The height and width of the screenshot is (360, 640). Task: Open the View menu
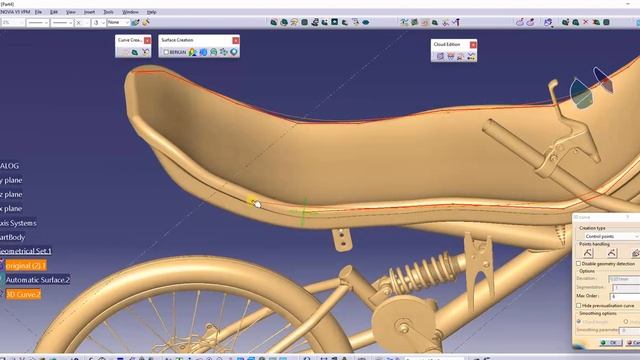tap(71, 12)
